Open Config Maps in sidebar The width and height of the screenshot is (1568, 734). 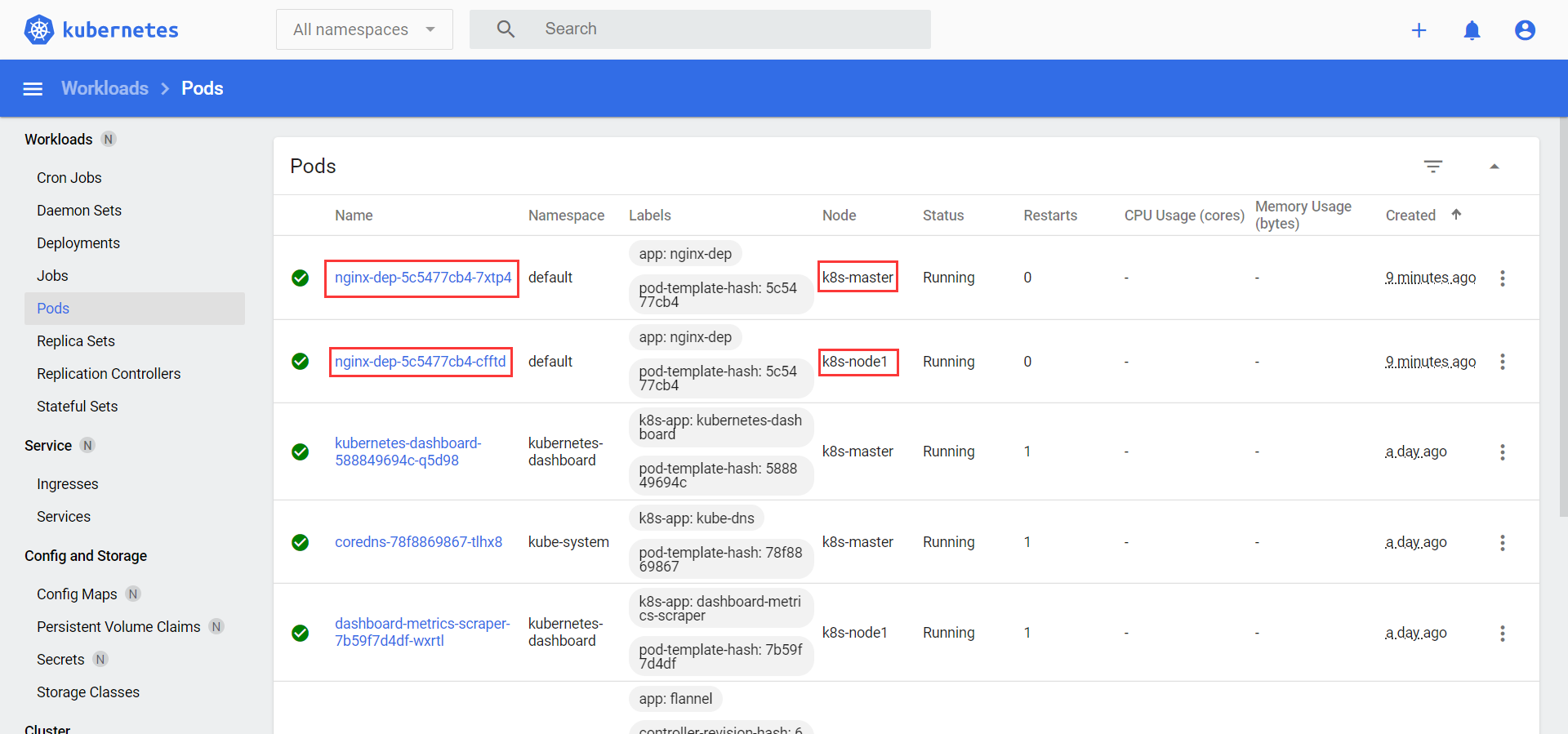pyautogui.click(x=77, y=594)
